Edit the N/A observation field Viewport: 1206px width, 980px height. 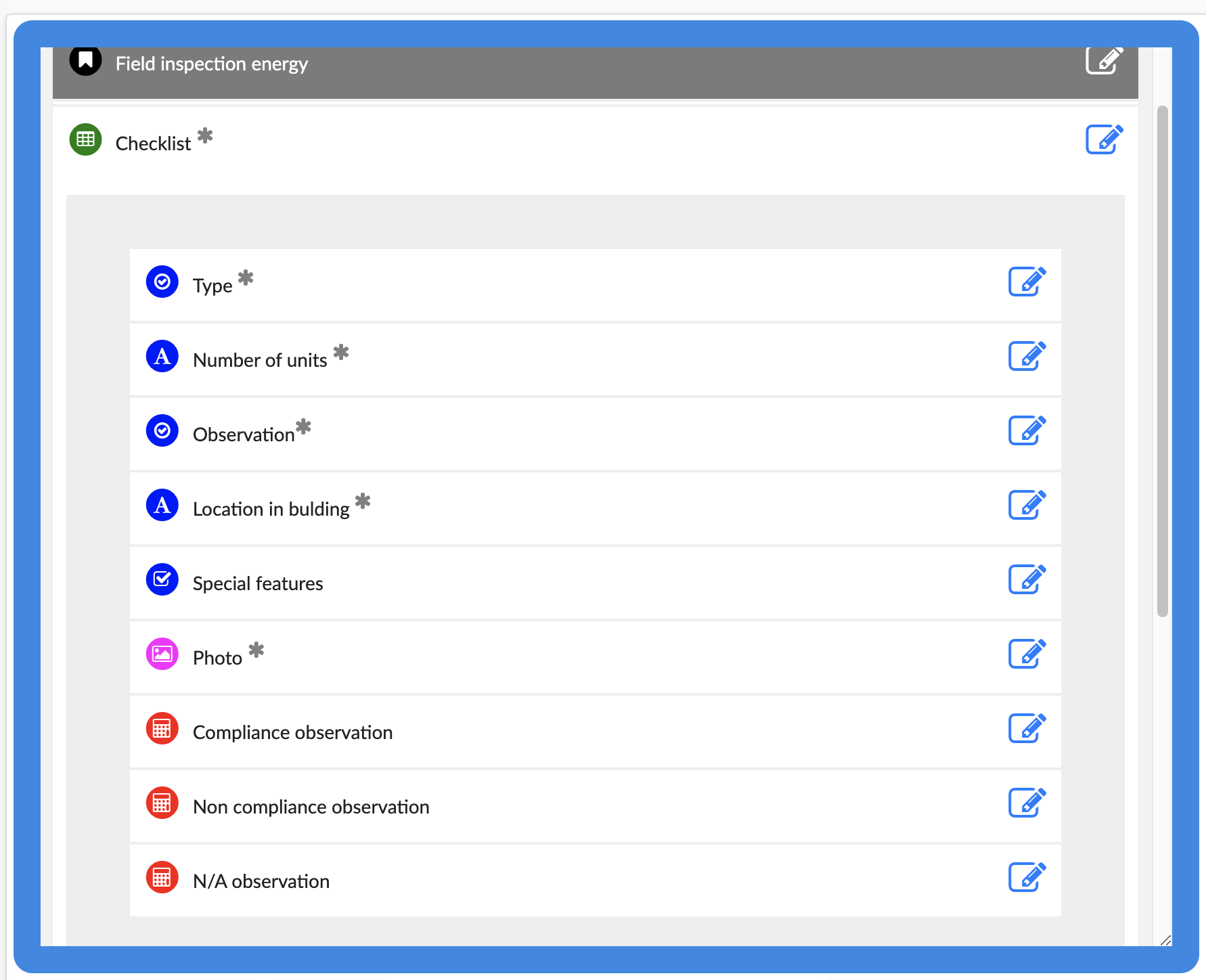point(1027,877)
